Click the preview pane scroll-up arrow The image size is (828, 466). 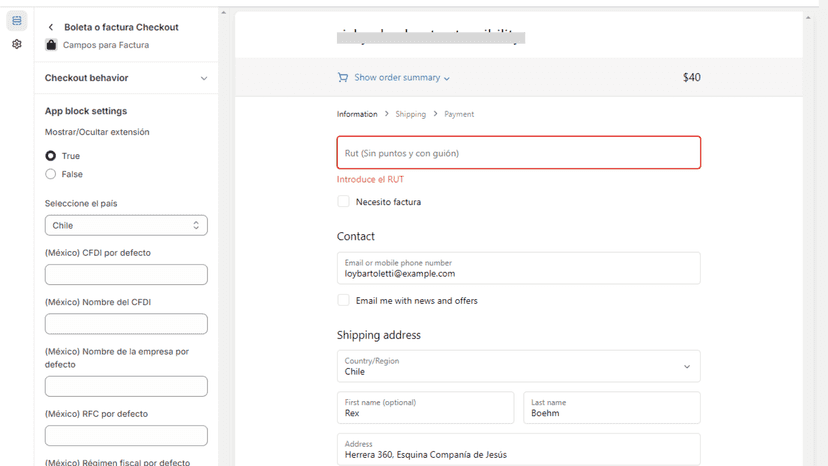tap(808, 18)
